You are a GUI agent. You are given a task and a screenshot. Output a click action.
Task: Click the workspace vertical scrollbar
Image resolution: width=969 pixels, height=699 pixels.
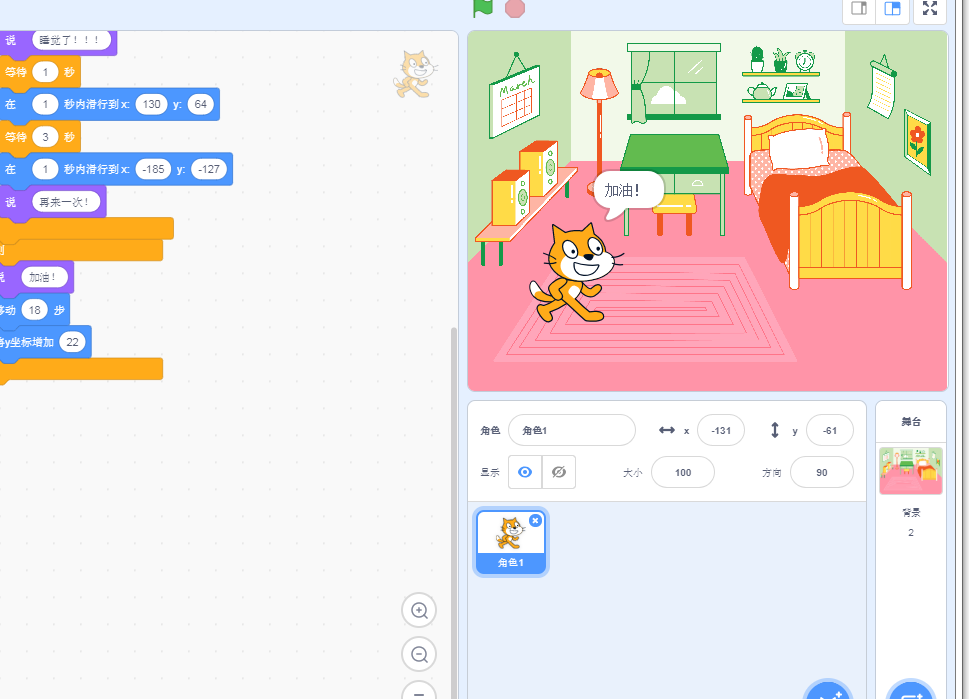[x=454, y=513]
